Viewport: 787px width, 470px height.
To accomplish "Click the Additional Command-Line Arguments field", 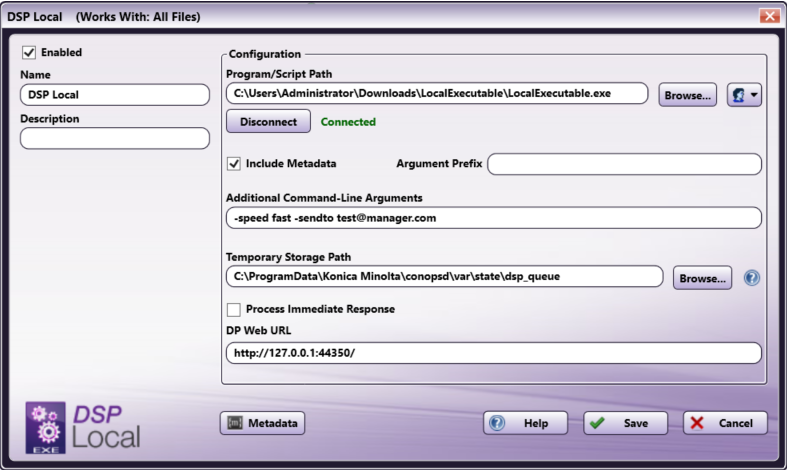I will [494, 218].
